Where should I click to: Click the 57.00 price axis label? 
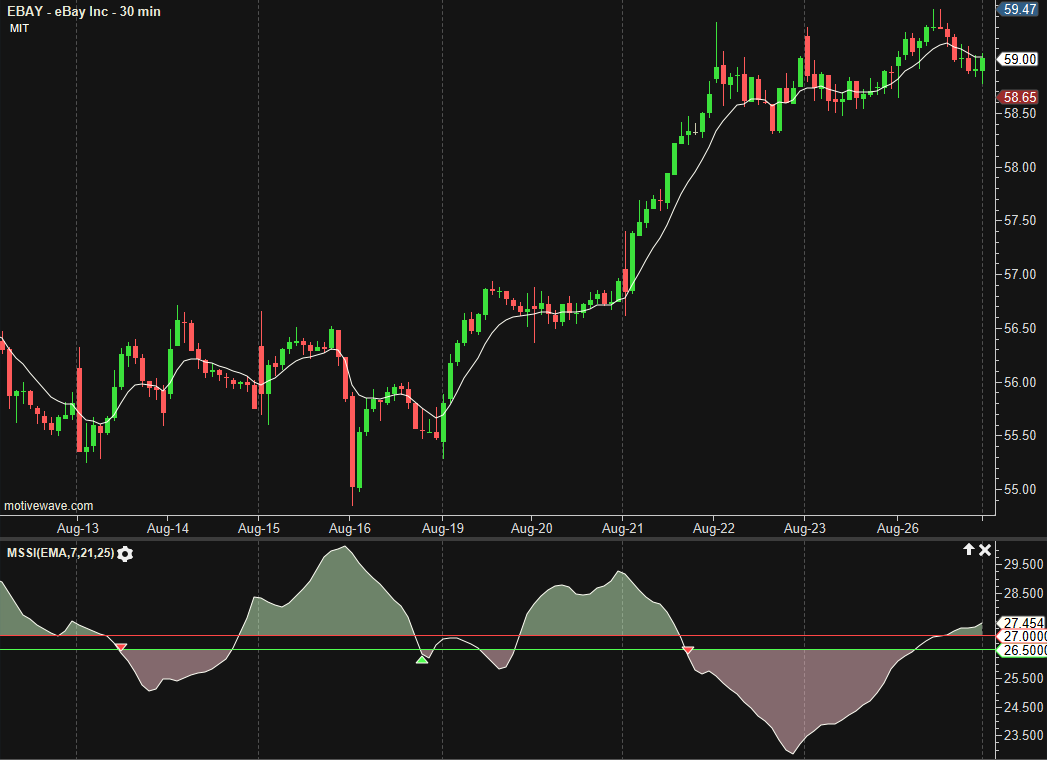click(x=1020, y=274)
